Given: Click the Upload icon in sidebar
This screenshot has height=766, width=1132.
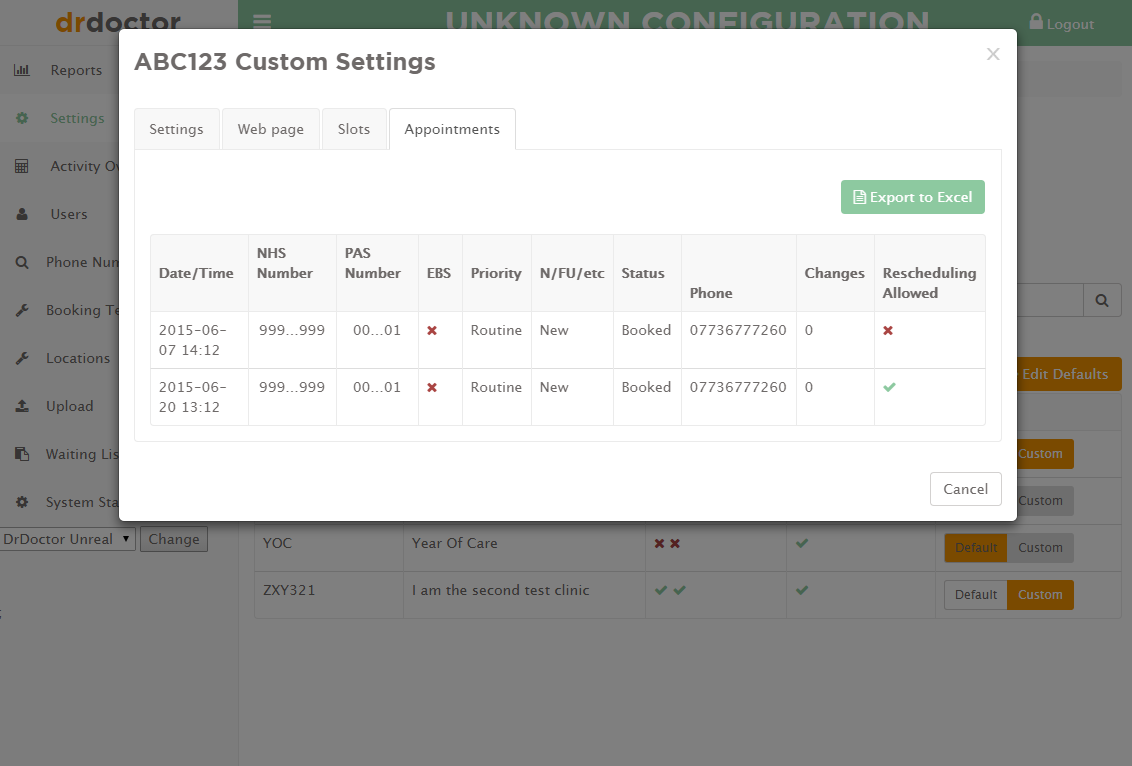Looking at the screenshot, I should click(22, 406).
